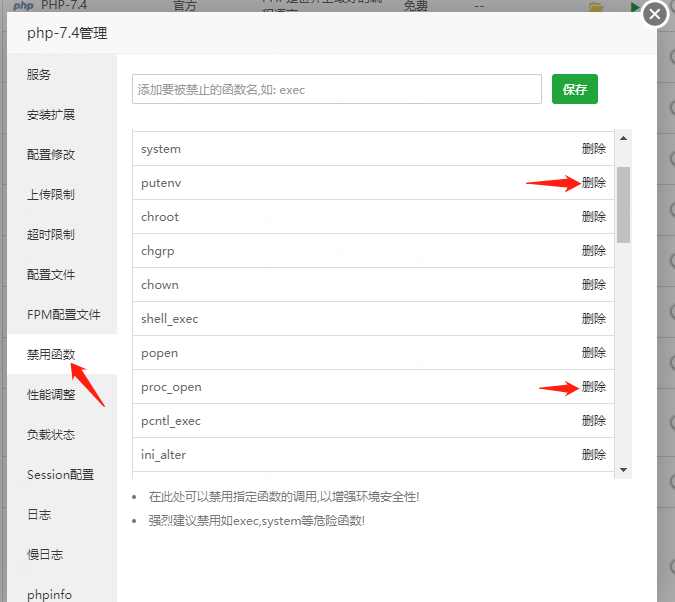This screenshot has height=602, width=675.
Task: Open the 配置修改 section
Action: (x=51, y=155)
